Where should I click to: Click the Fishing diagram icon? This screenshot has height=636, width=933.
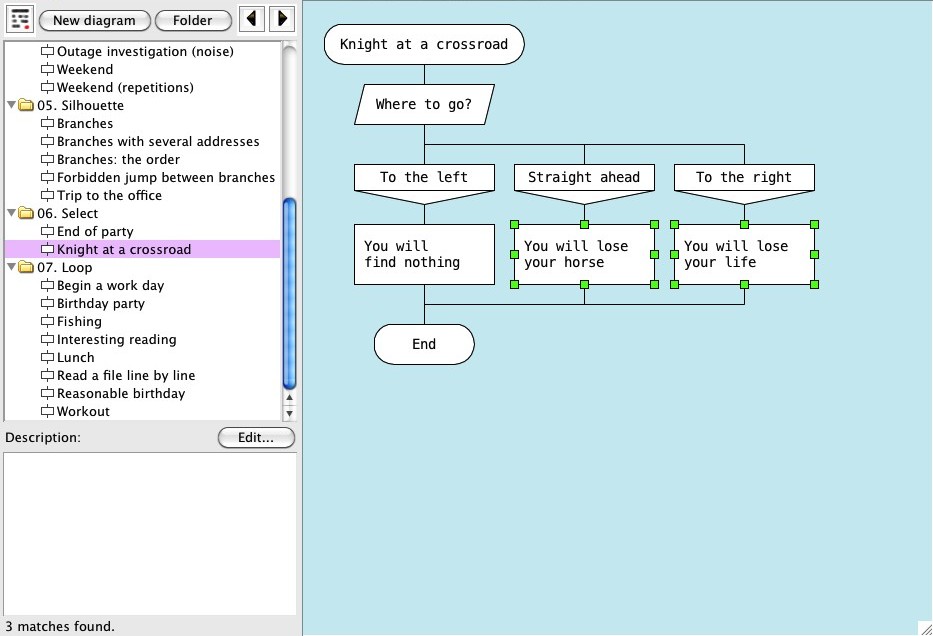(47, 322)
